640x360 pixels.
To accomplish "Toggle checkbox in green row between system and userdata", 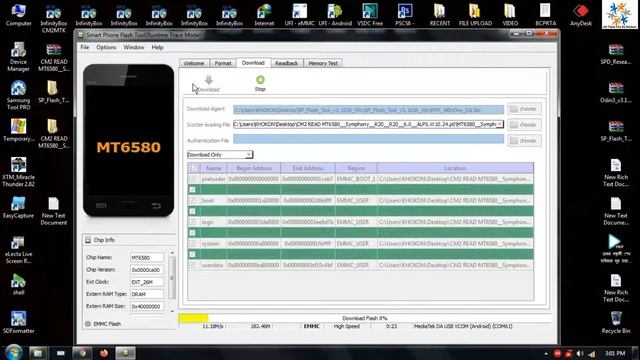I will click(193, 254).
